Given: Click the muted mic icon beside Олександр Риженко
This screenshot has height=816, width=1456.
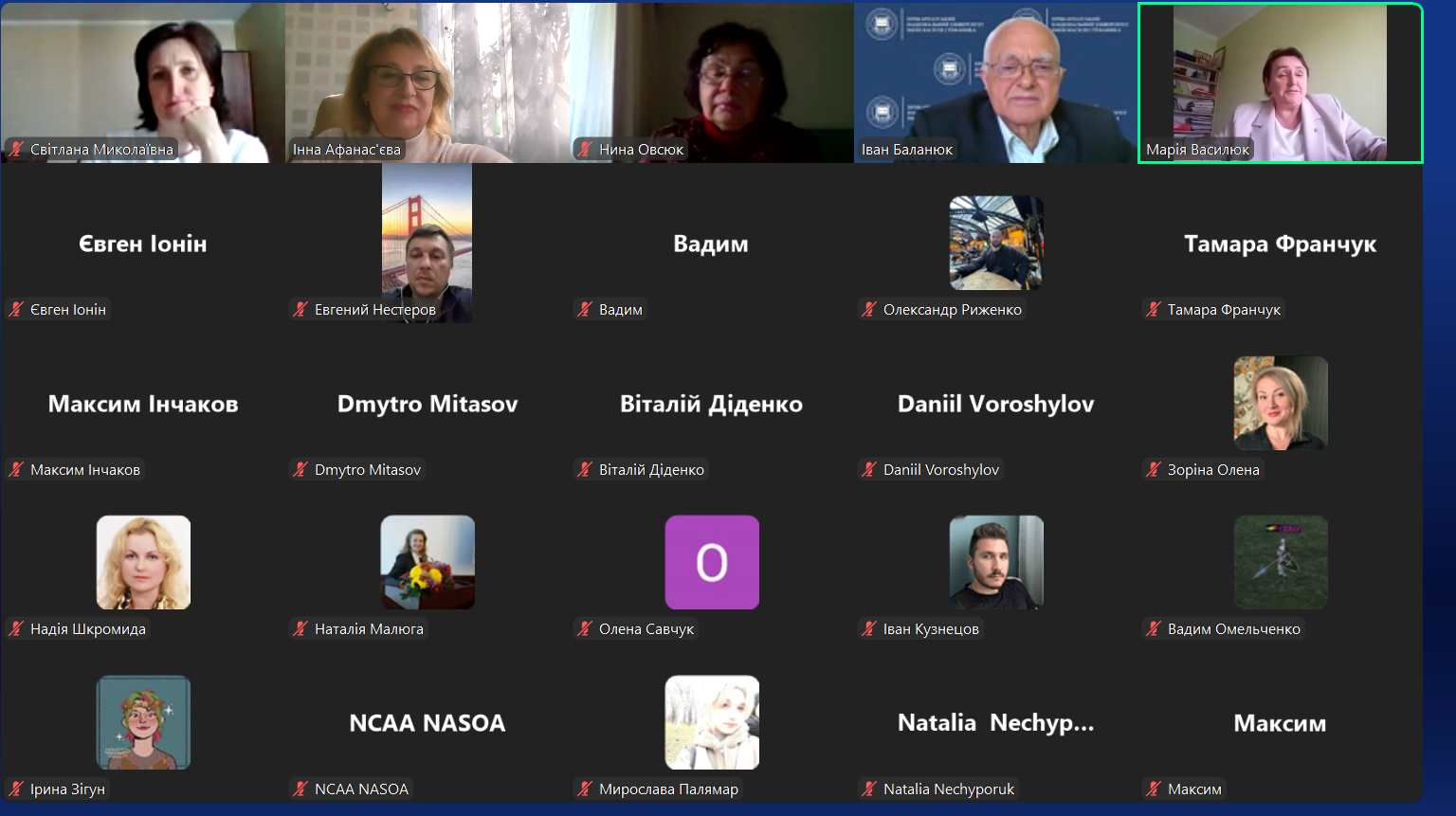Looking at the screenshot, I should [869, 309].
